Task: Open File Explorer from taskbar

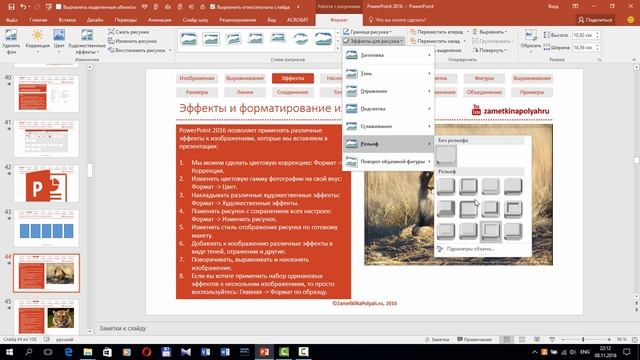Action: click(88, 352)
